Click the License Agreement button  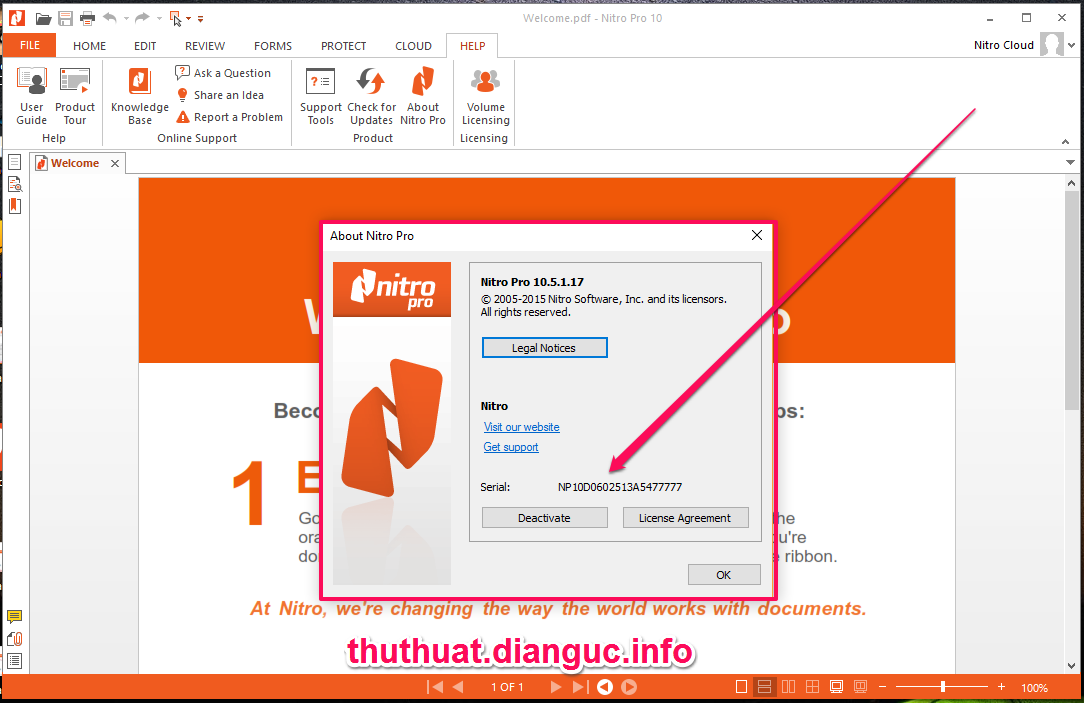pos(686,518)
